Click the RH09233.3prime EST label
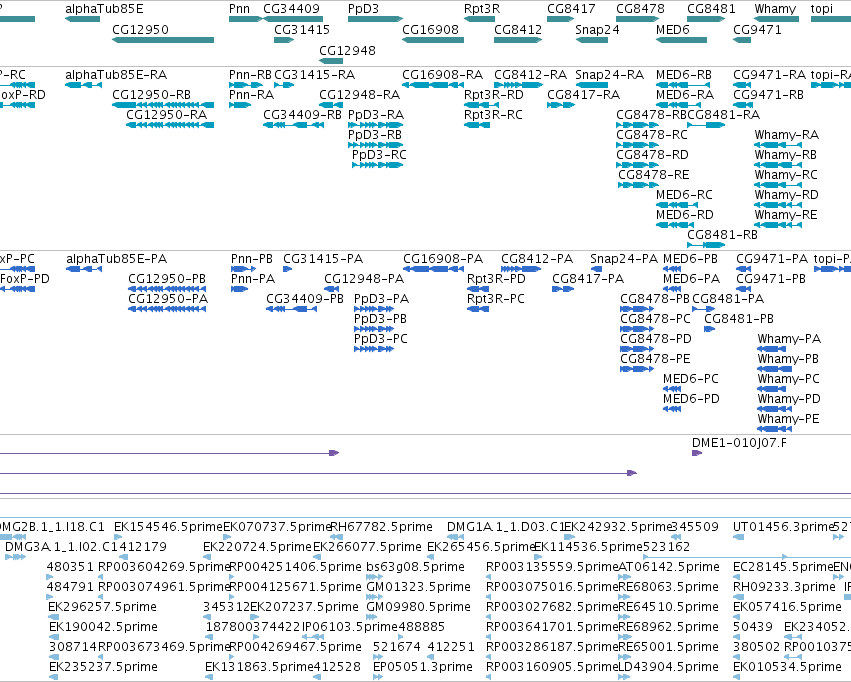 click(x=784, y=587)
